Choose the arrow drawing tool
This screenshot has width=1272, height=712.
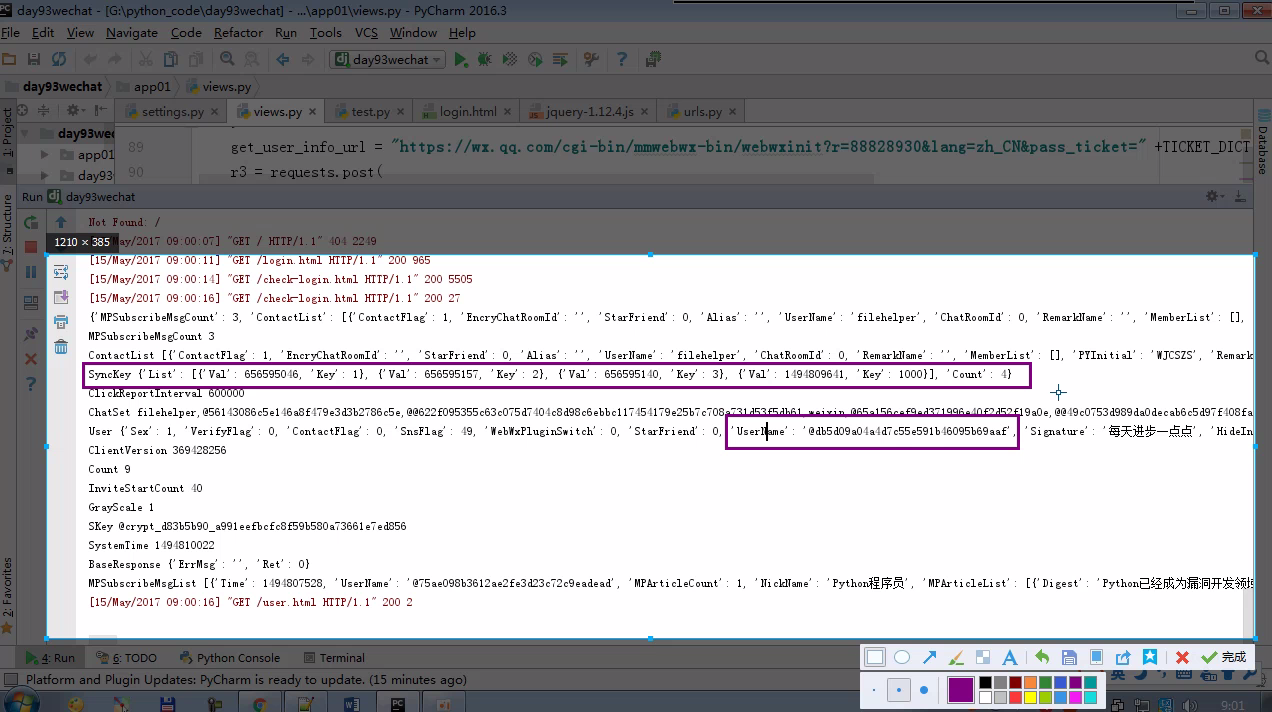pos(929,657)
